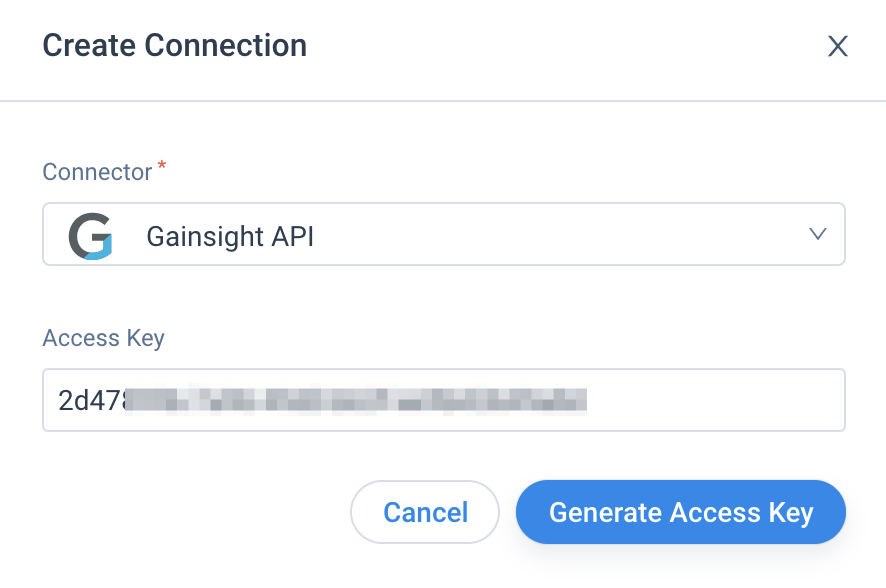The width and height of the screenshot is (886, 588).
Task: Click the Cancel button
Action: pos(425,512)
